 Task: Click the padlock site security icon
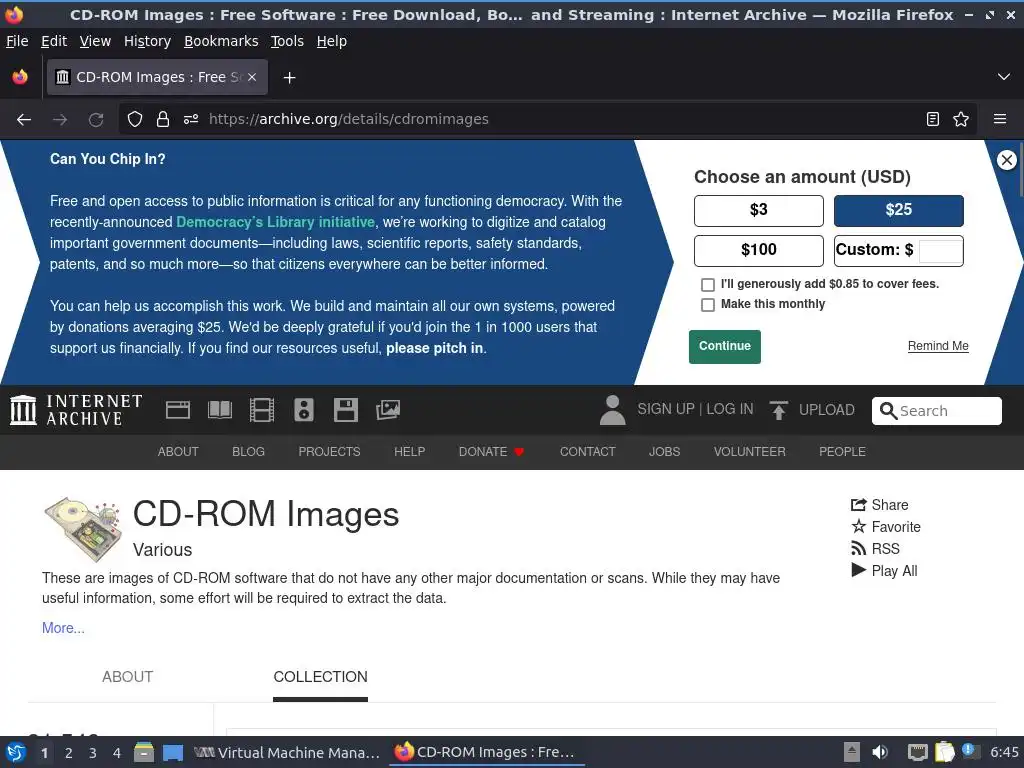tap(163, 120)
